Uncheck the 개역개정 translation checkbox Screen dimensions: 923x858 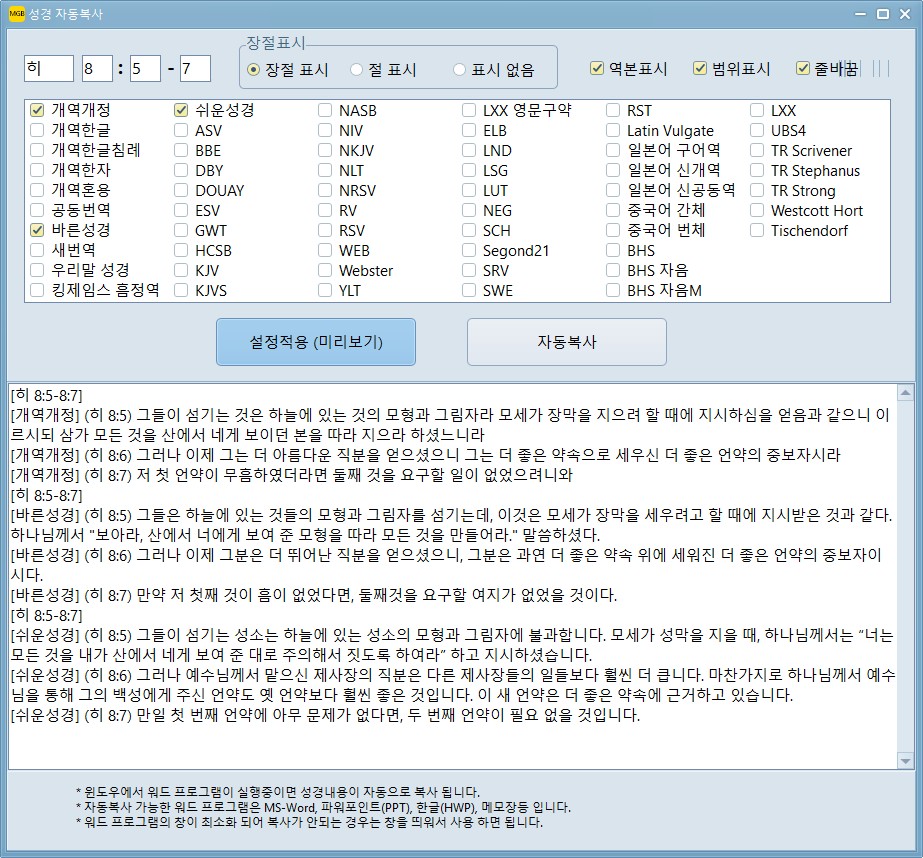pyautogui.click(x=38, y=111)
